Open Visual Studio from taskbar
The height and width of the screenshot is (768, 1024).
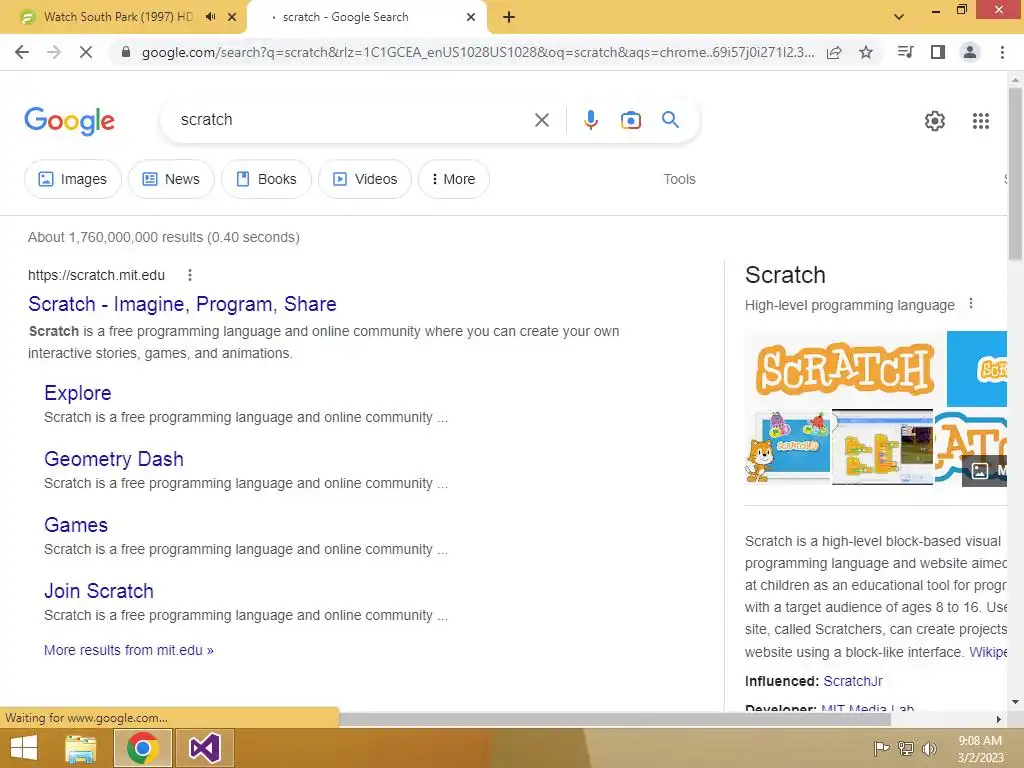coord(204,748)
